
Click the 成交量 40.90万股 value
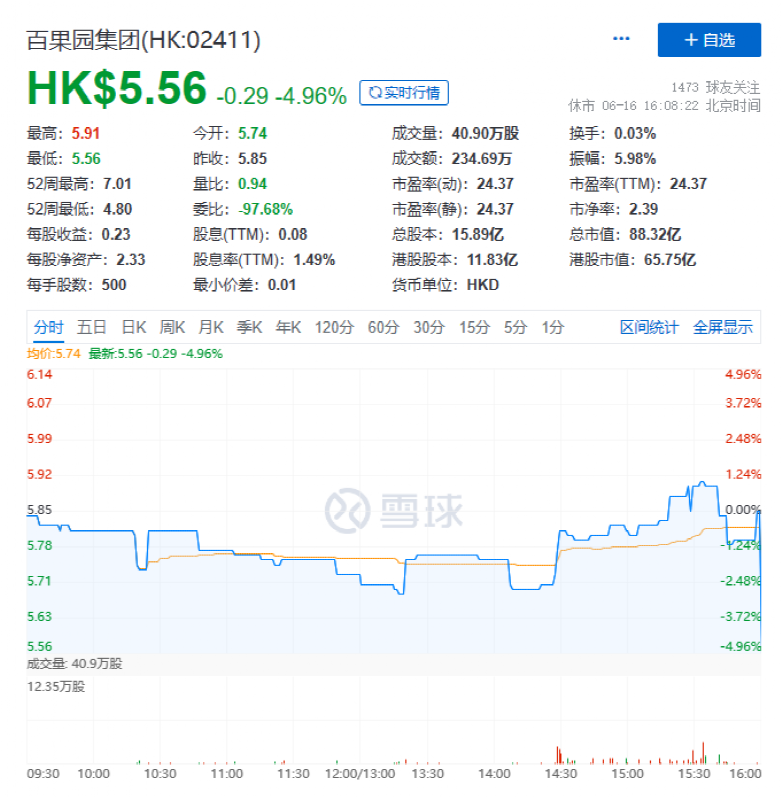pyautogui.click(x=485, y=133)
